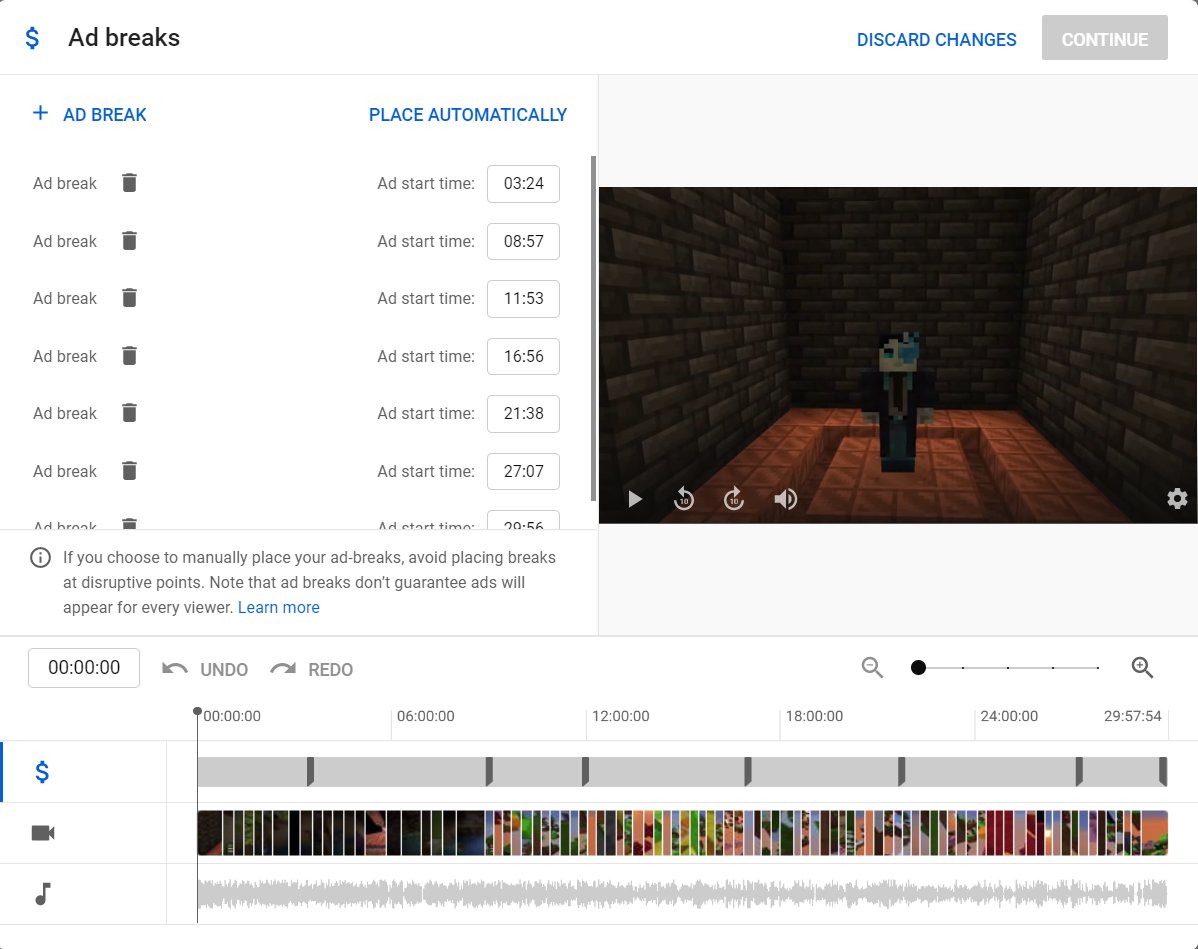The height and width of the screenshot is (949, 1198).
Task: Rewind the video 10 seconds
Action: click(x=684, y=499)
